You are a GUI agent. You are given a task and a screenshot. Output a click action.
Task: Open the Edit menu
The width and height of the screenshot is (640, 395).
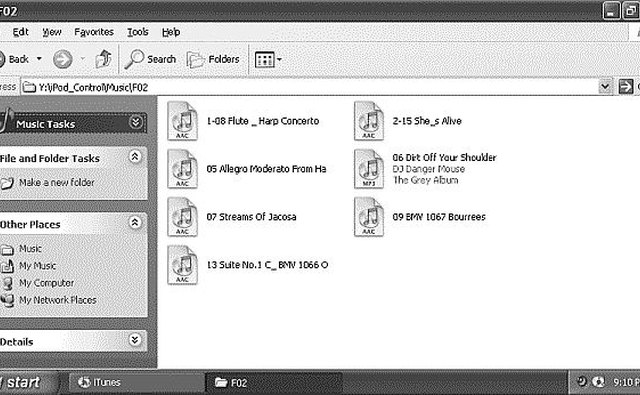click(x=20, y=32)
